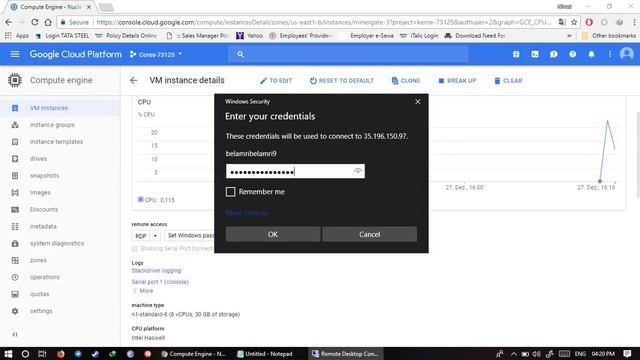Open the three-dot more options menu in header
Image resolution: width=640 pixels, height=360 pixels.
pyautogui.click(x=610, y=54)
